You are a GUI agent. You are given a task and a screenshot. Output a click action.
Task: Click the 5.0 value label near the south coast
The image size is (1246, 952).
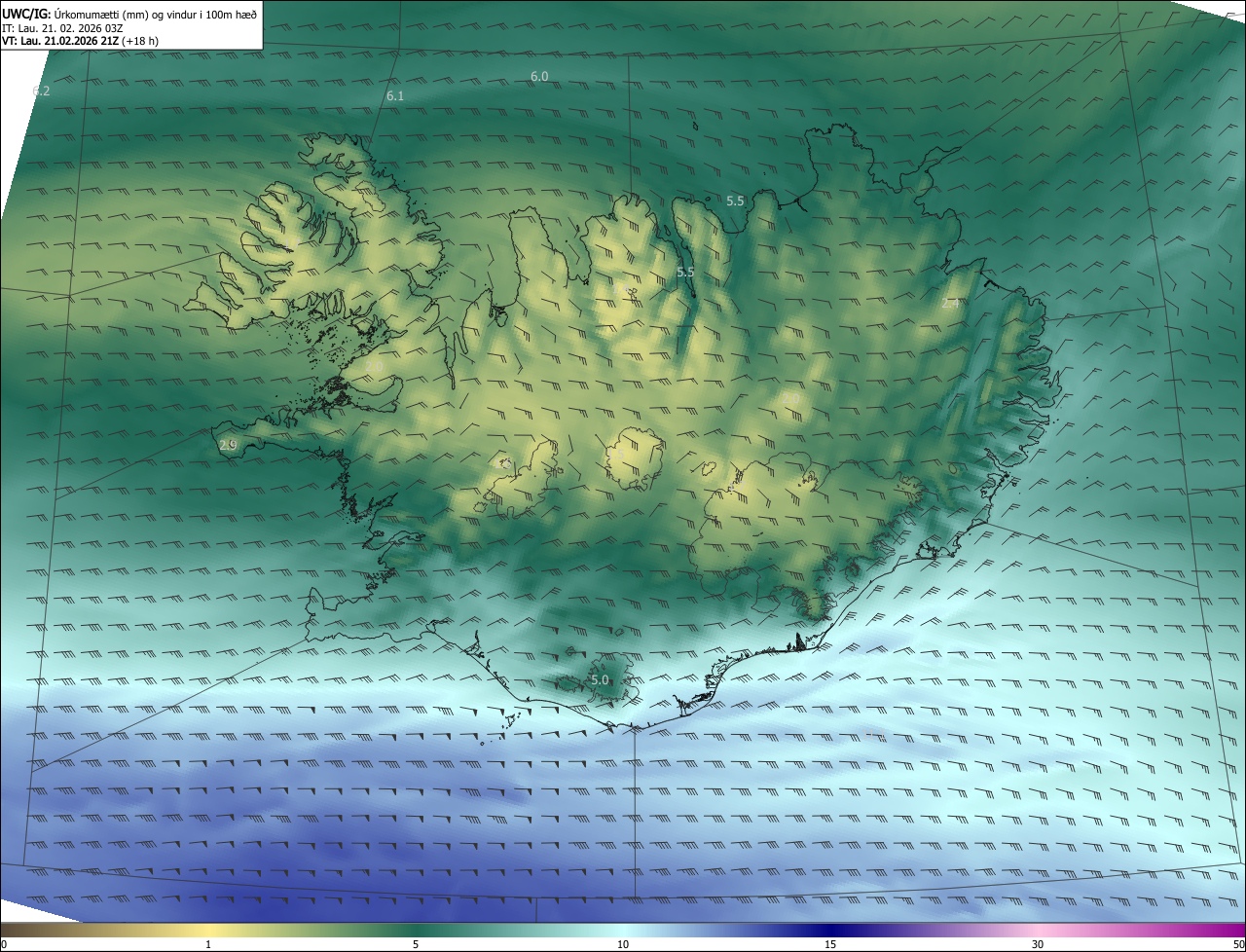click(x=600, y=680)
